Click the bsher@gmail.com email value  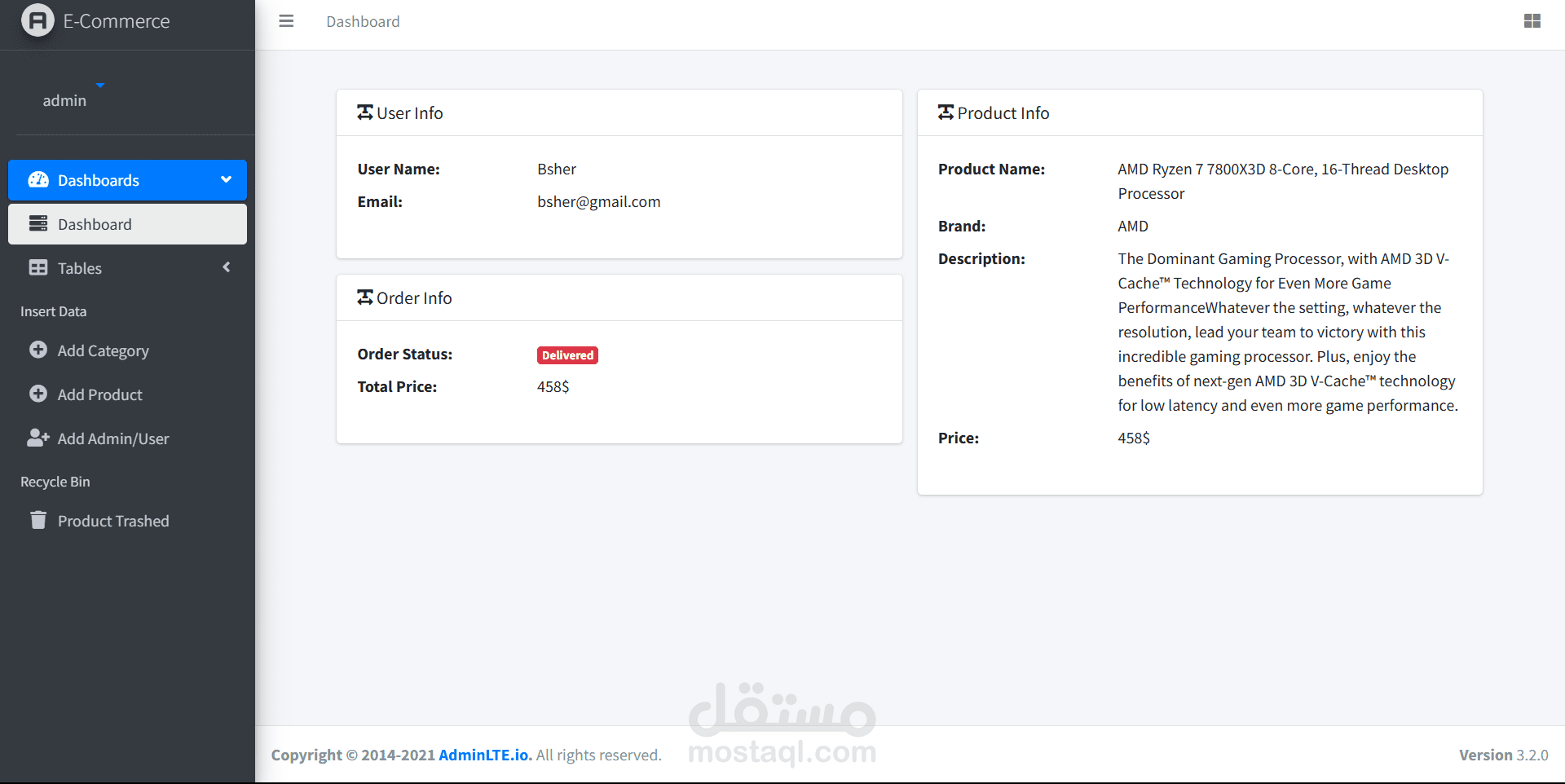click(x=599, y=202)
